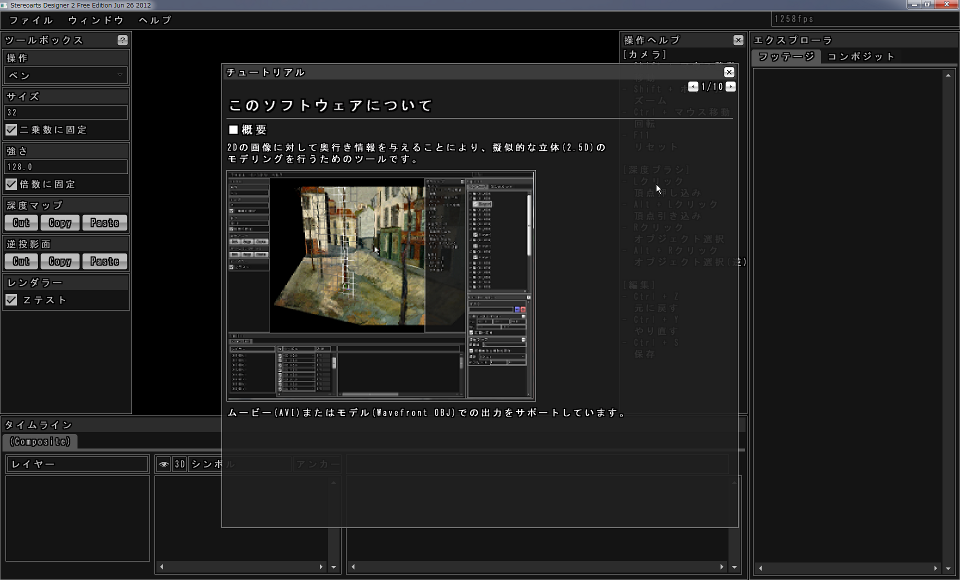Image resolution: width=960 pixels, height=580 pixels.
Task: Click the サイズ input field showing 32
Action: (x=66, y=112)
